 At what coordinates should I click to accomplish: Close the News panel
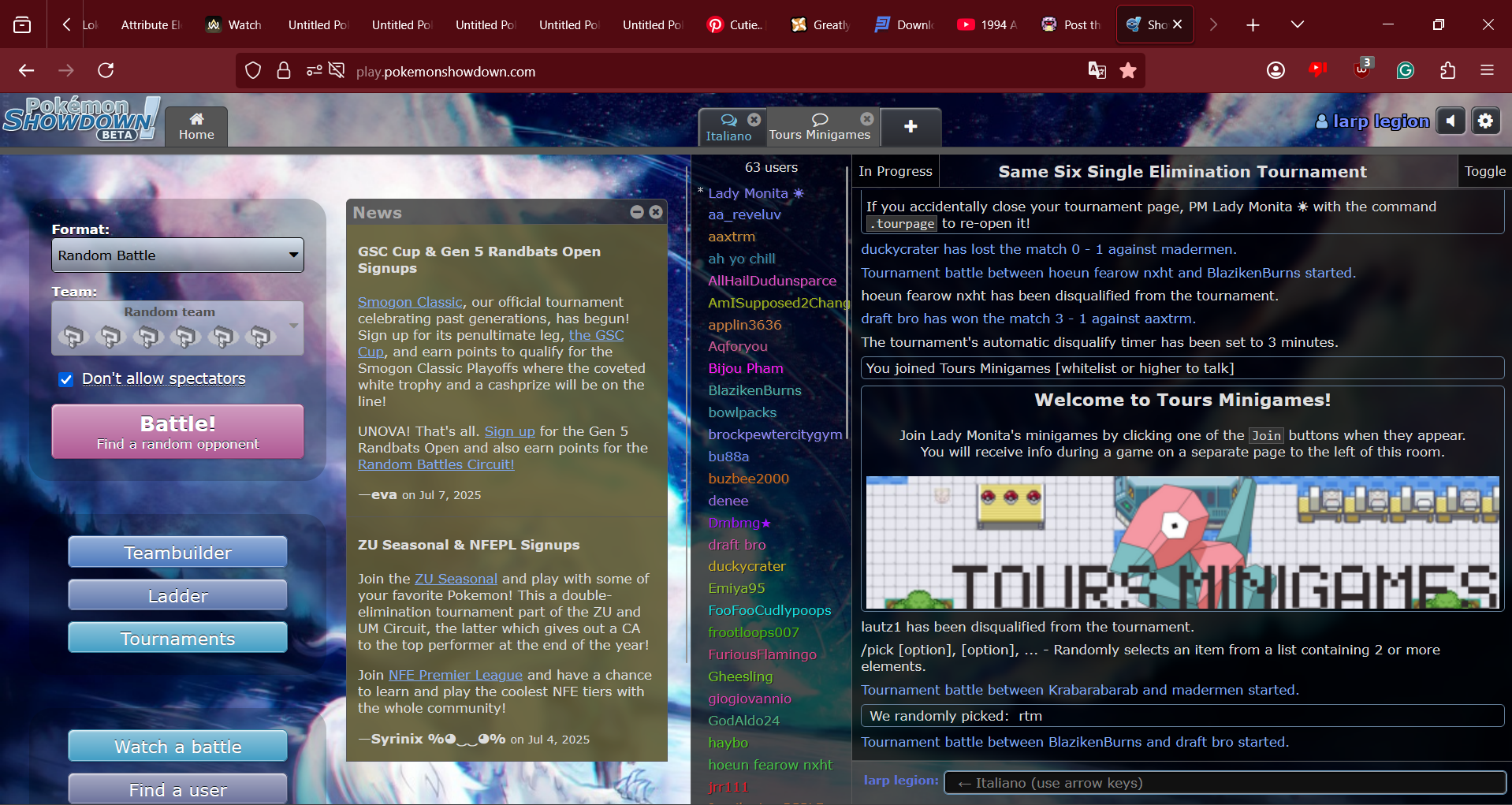[x=656, y=212]
